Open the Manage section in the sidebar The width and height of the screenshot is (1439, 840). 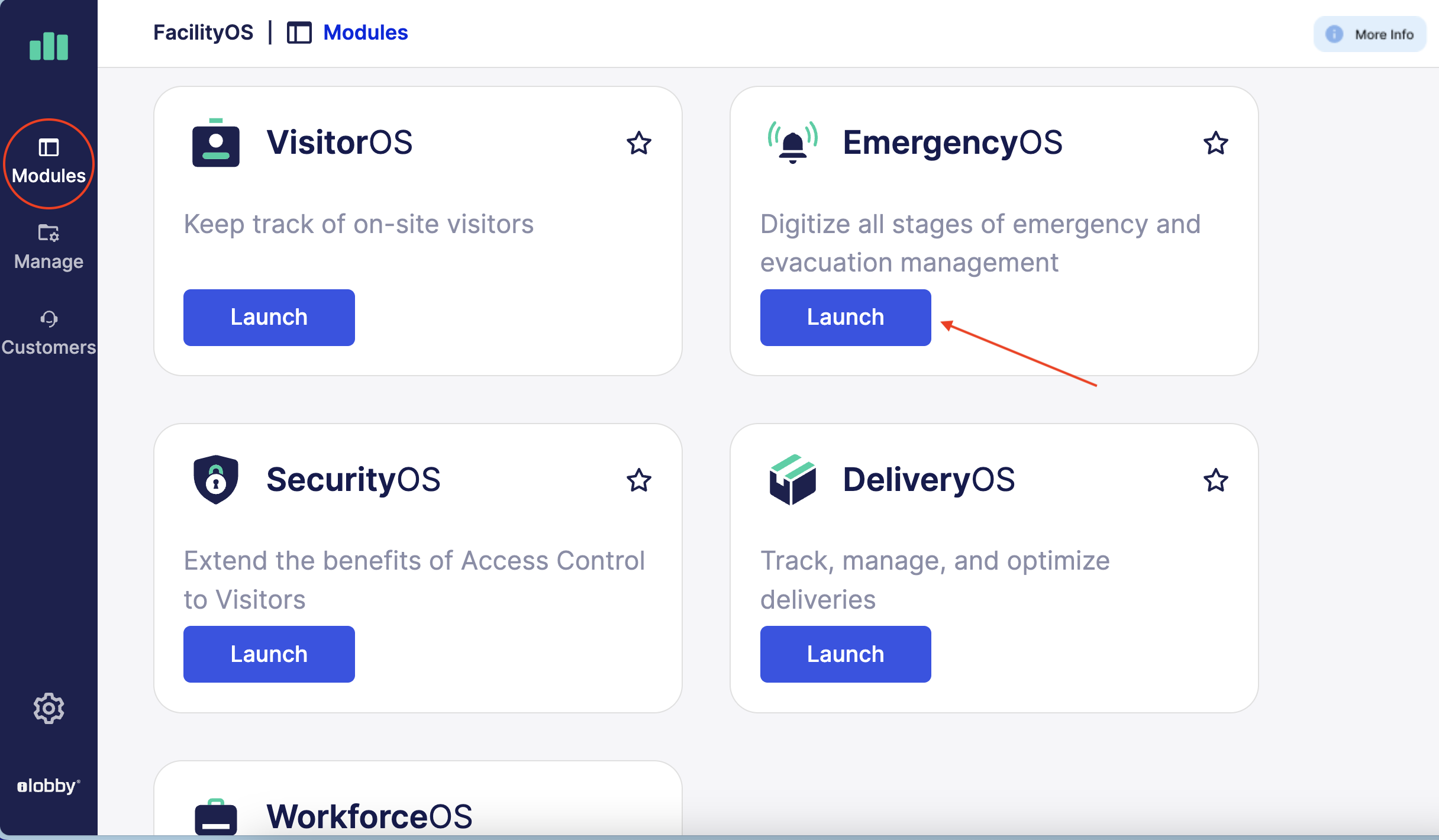click(49, 247)
